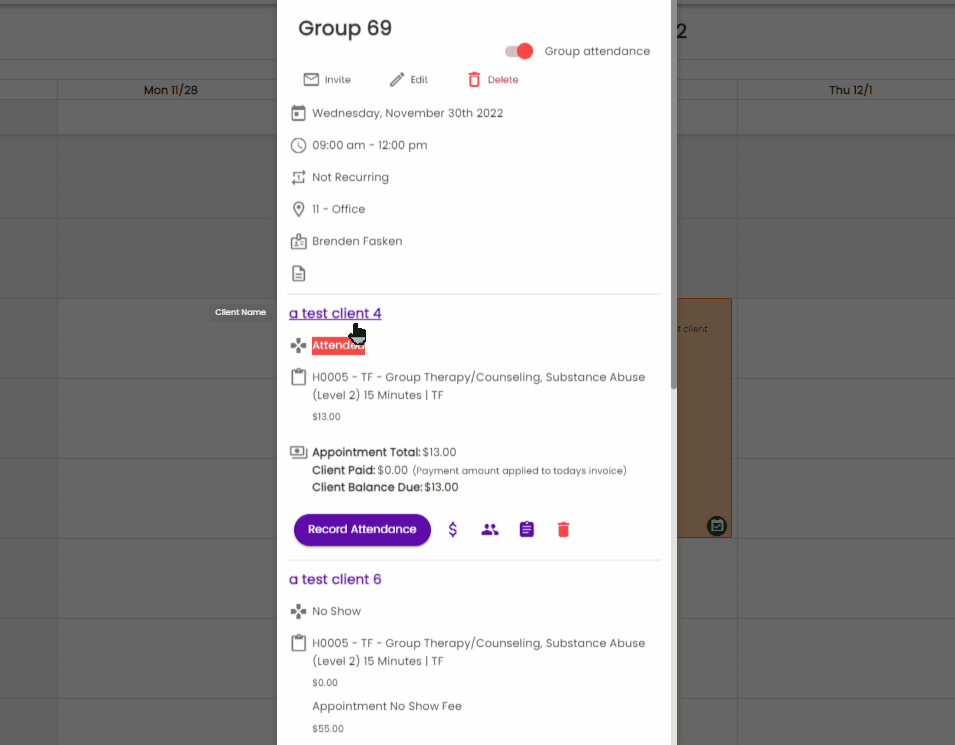The height and width of the screenshot is (745, 955).
Task: Click the purple clipboard notes icon
Action: pos(527,530)
